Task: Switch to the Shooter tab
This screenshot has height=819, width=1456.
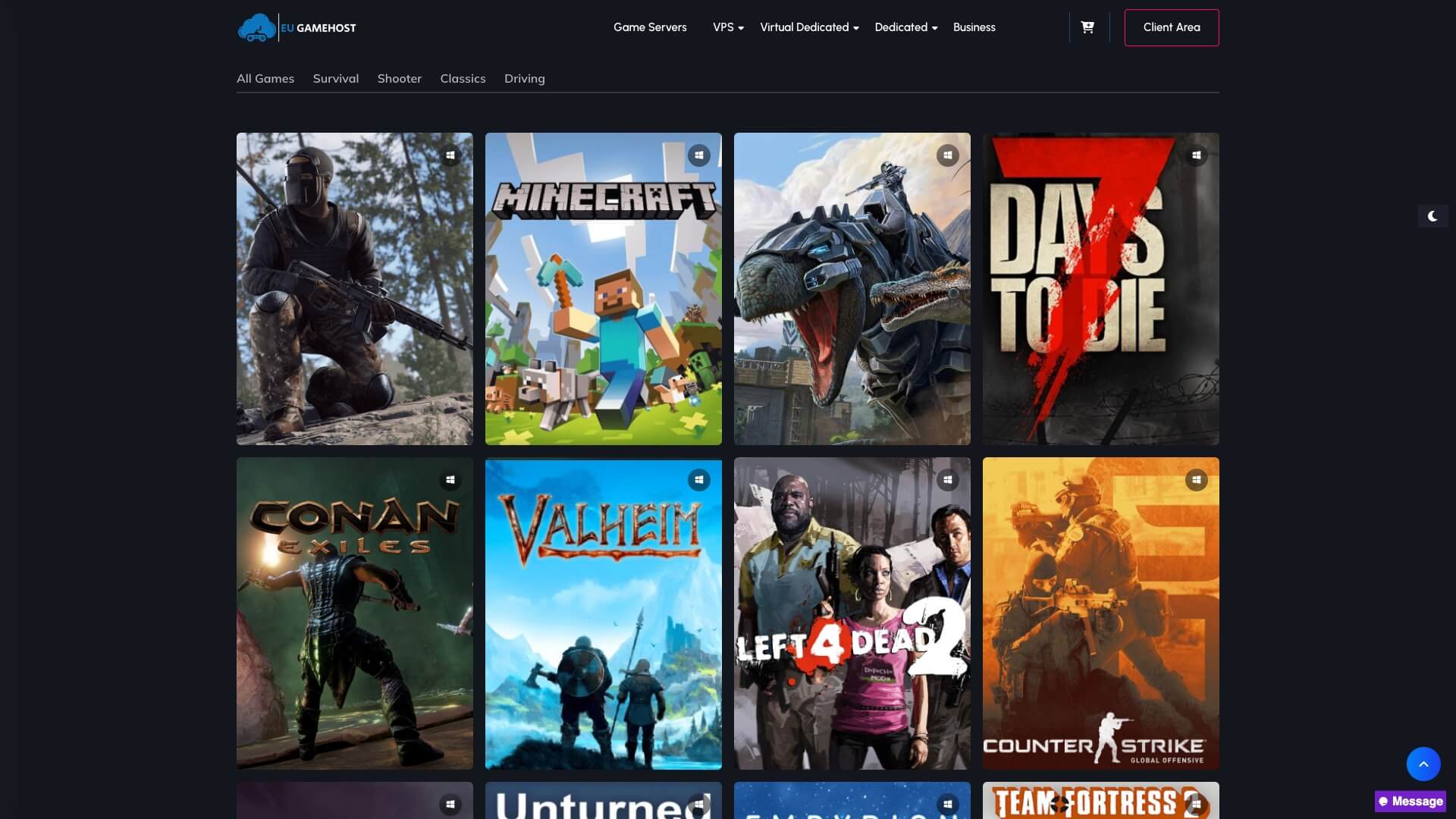Action: (x=399, y=79)
